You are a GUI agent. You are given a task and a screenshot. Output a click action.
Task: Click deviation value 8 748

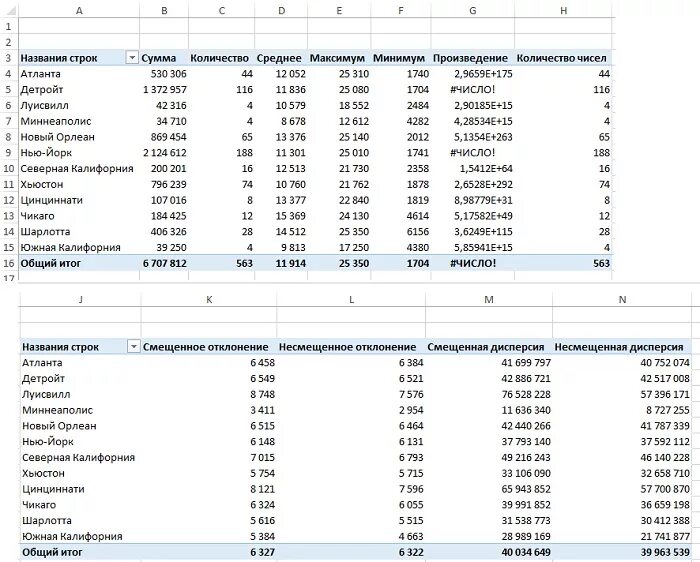(262, 394)
